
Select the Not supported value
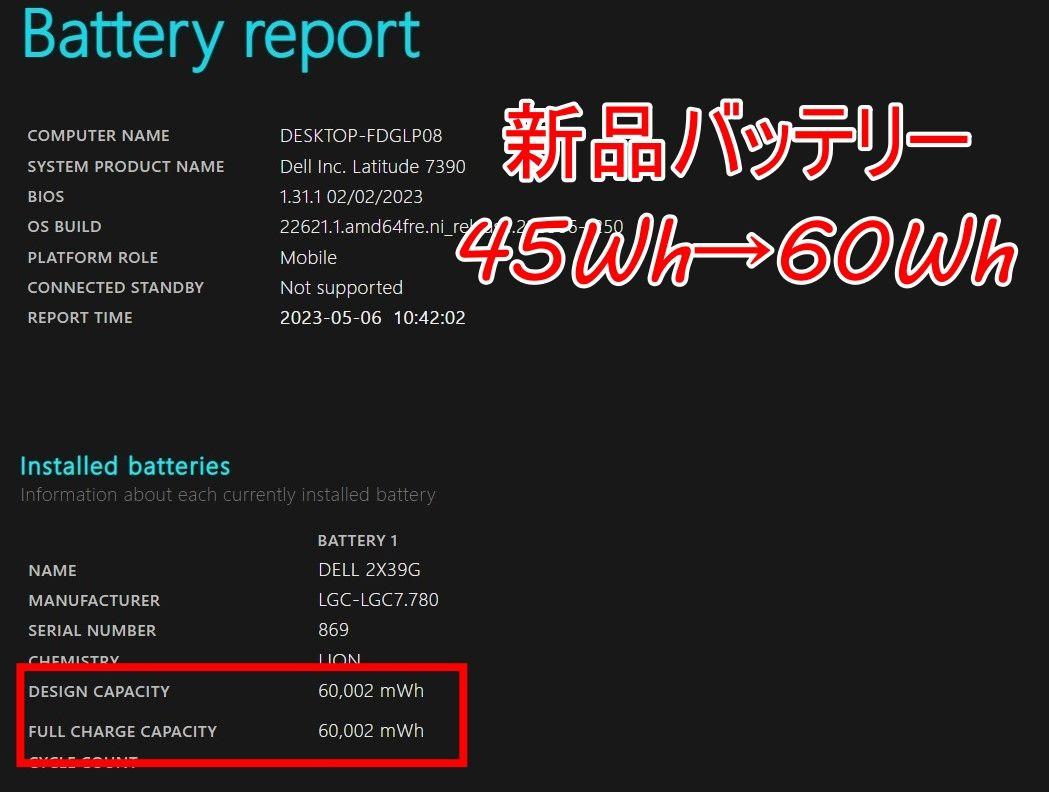341,288
